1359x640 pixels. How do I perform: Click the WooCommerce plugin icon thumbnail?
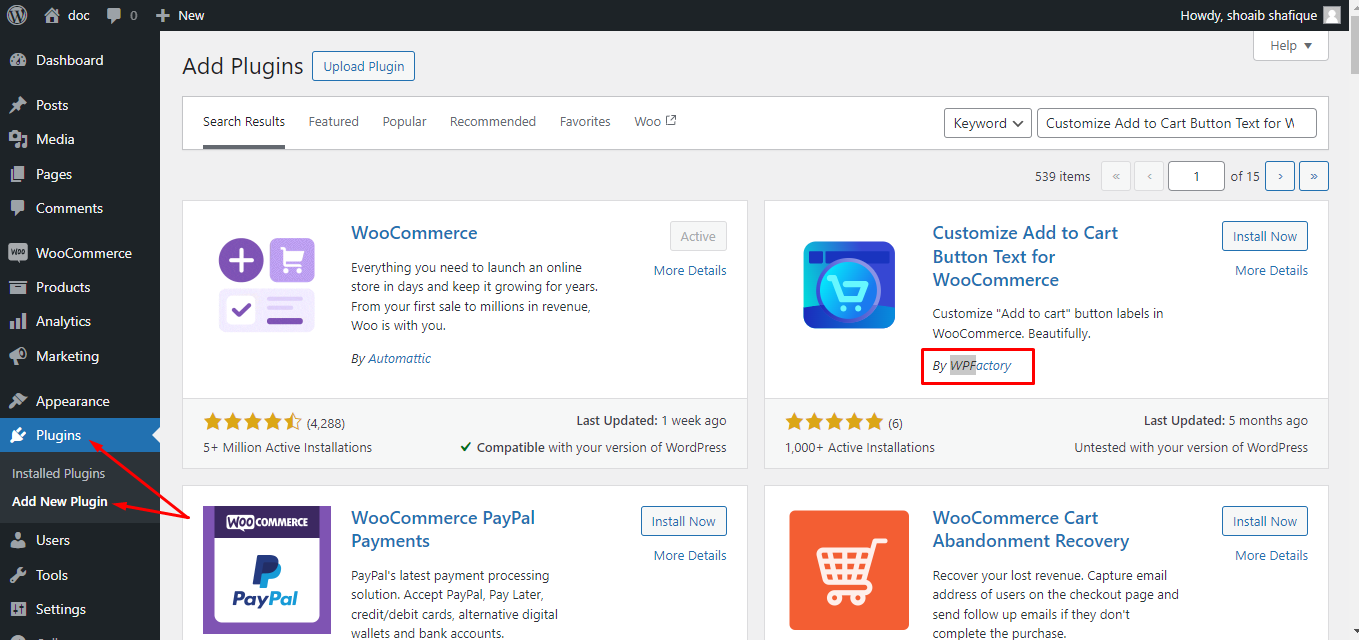click(267, 285)
